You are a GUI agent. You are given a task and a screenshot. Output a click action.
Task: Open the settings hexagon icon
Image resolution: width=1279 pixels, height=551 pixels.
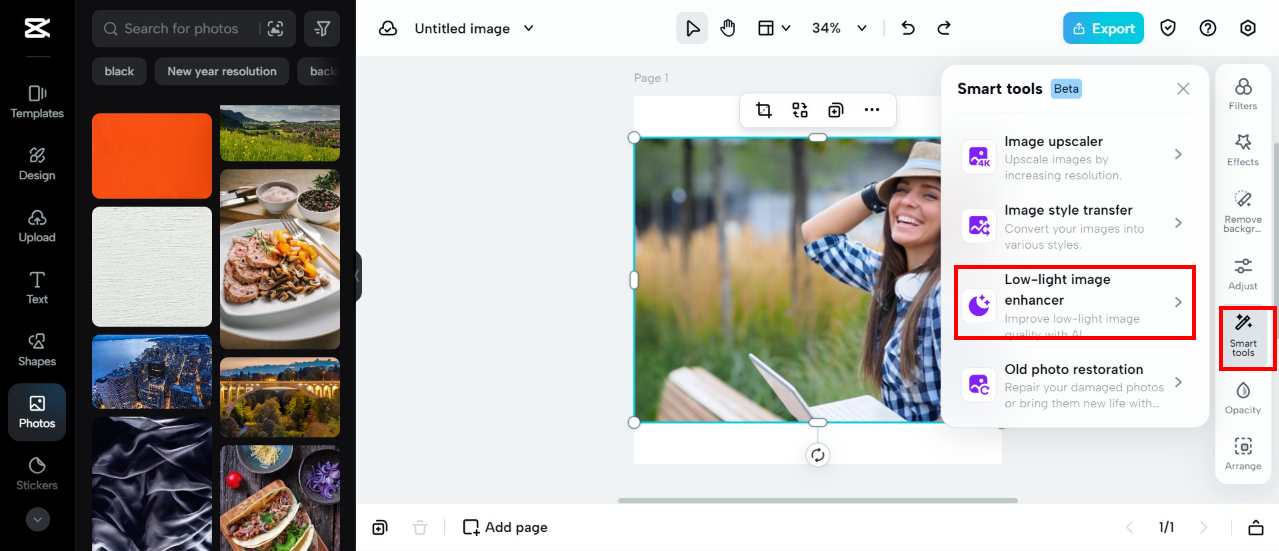click(1248, 28)
